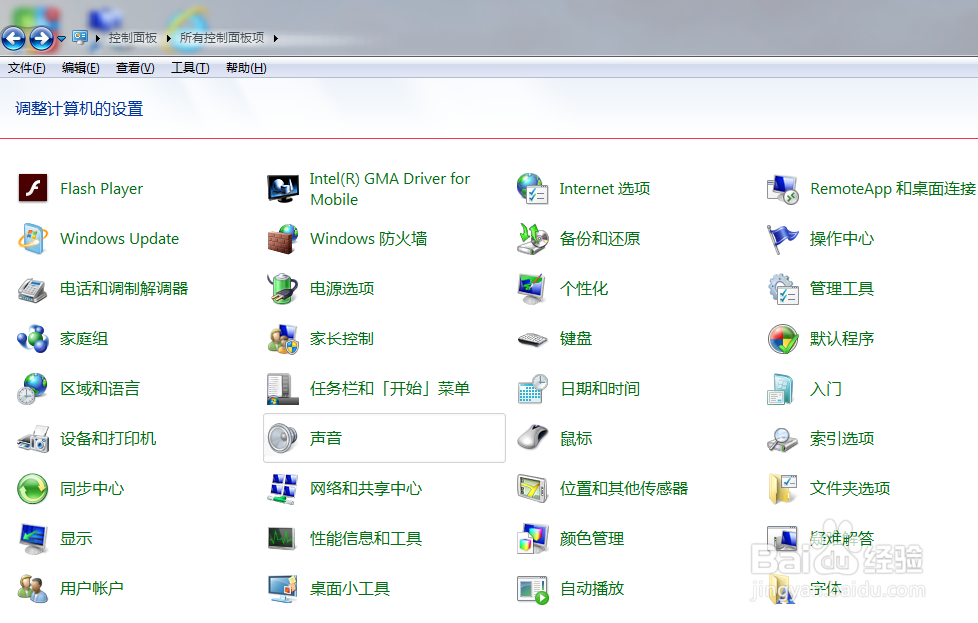
Task: Click the 控制面板 breadcrumb
Action: pyautogui.click(x=133, y=38)
